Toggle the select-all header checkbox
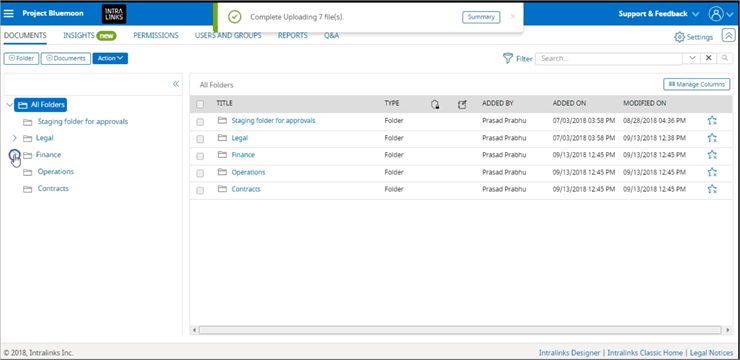Image resolution: width=740 pixels, height=360 pixels. 200,104
